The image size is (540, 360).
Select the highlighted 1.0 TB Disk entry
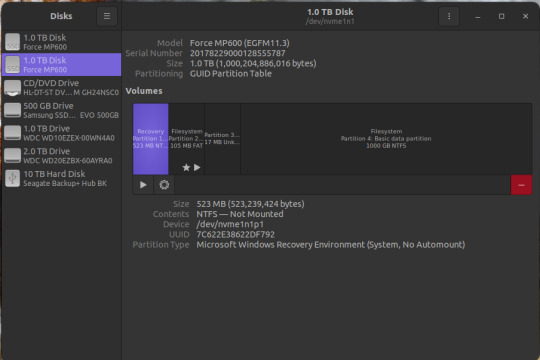click(62, 64)
